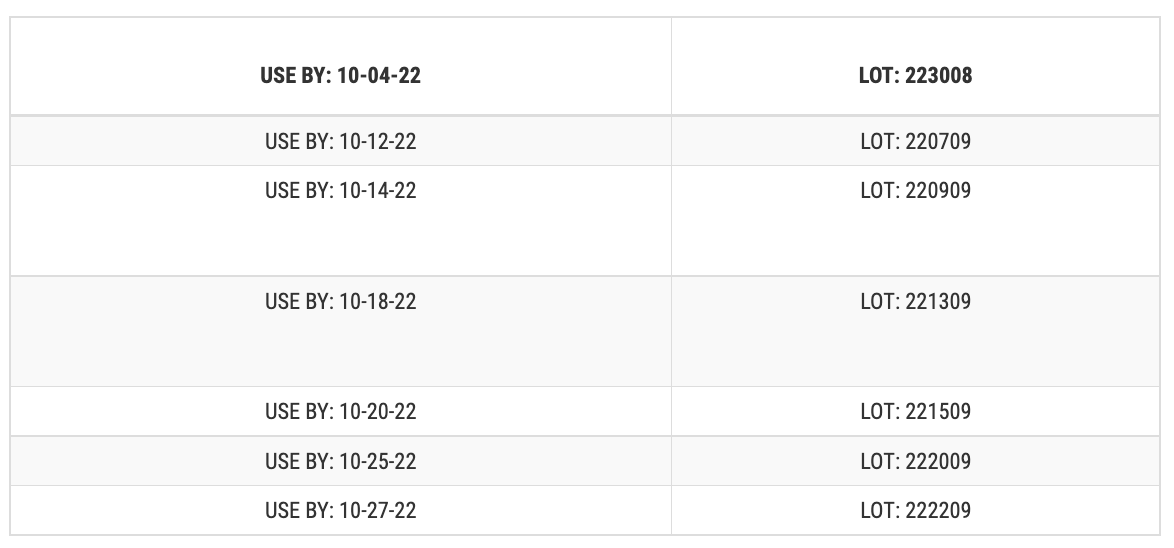Image resolution: width=1174 pixels, height=548 pixels.
Task: Click the LOT: 221509 cell
Action: click(915, 411)
